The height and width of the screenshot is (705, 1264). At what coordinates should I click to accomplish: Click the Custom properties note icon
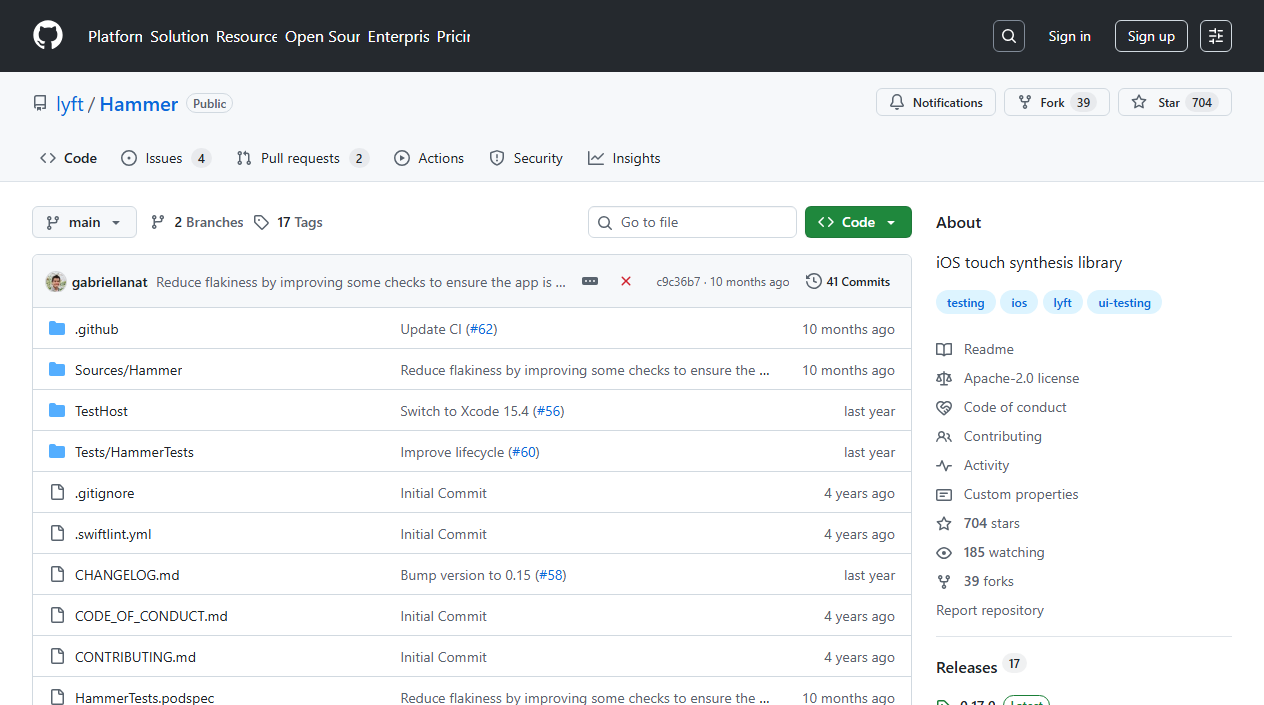(x=944, y=494)
